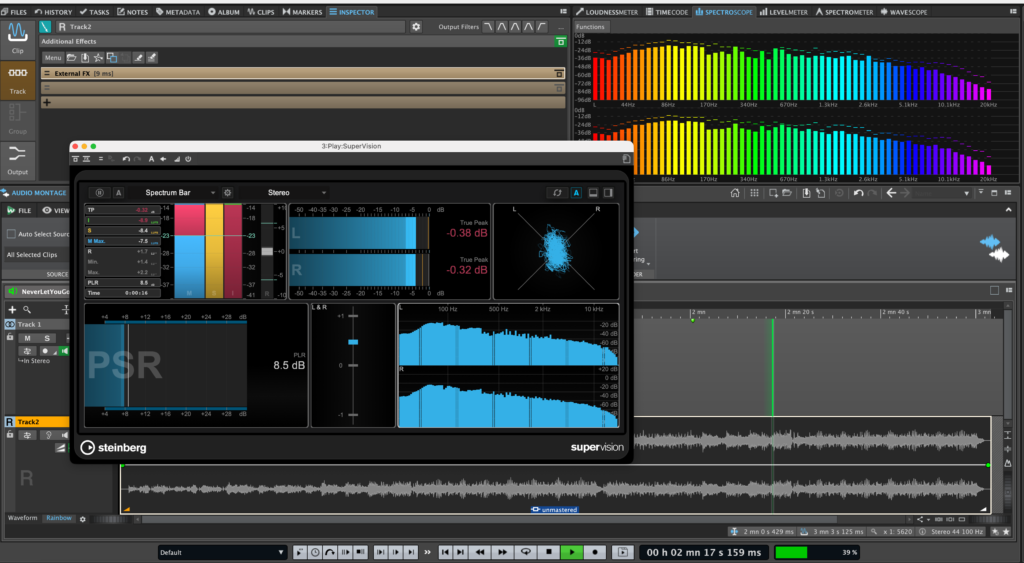Open SuperVision module settings gear
1024x563 pixels.
tap(227, 193)
